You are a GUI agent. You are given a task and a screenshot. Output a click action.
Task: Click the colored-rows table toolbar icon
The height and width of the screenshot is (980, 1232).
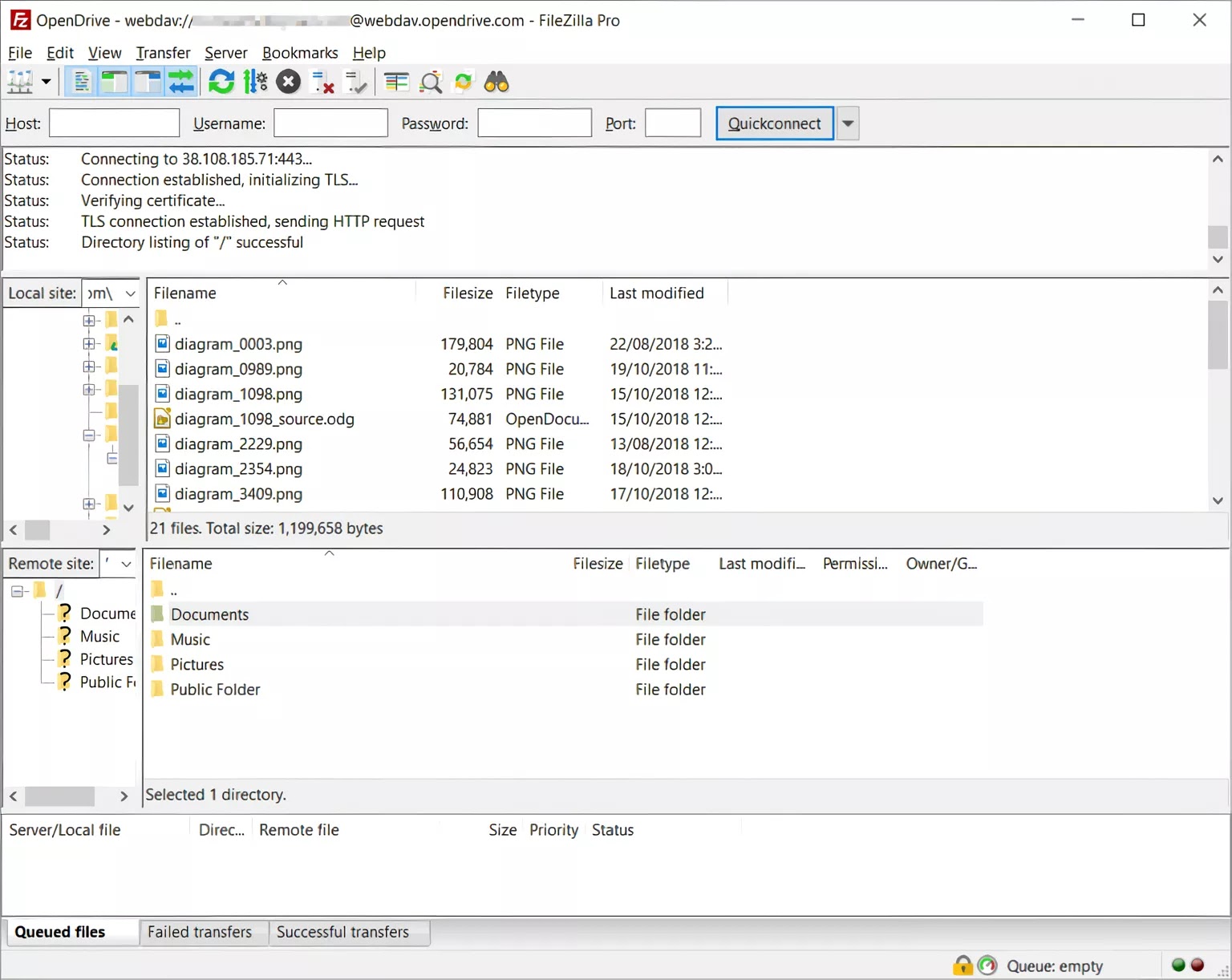[x=396, y=82]
